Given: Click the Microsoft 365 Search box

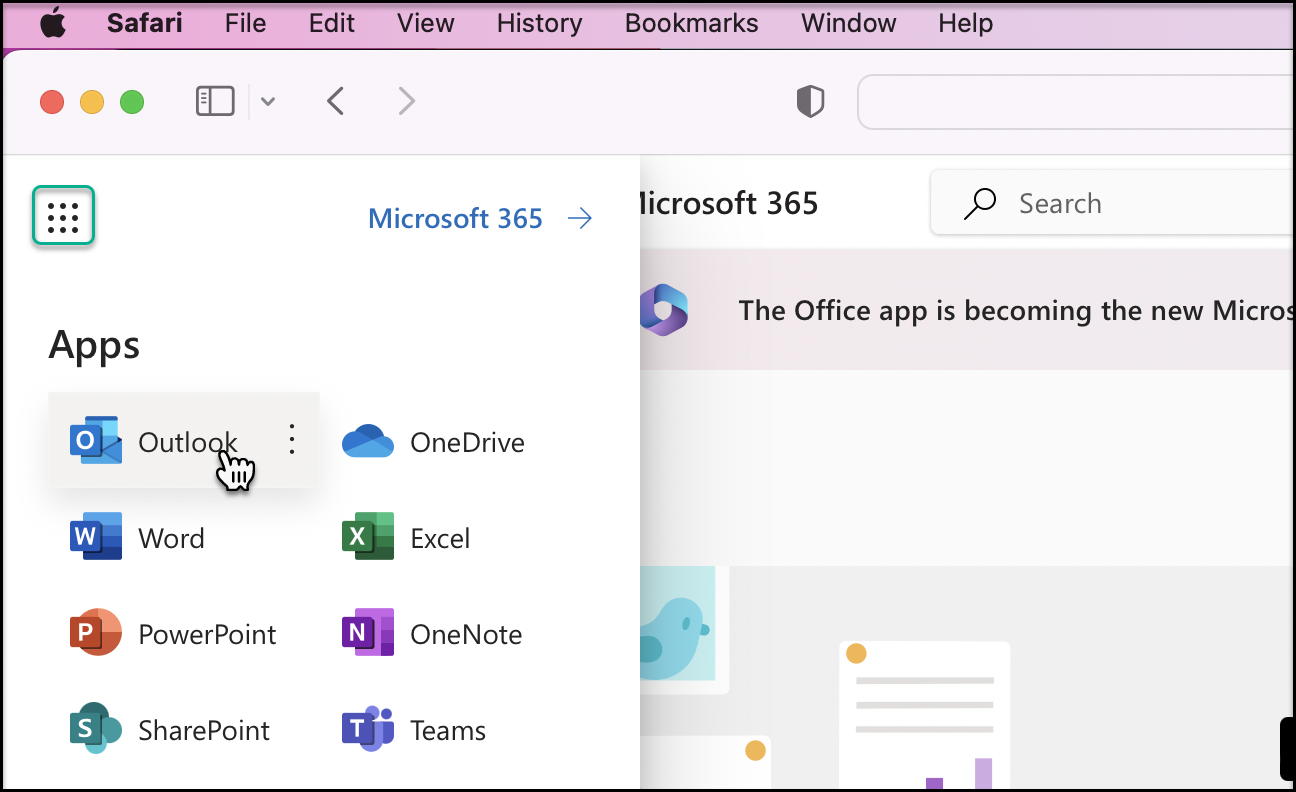Looking at the screenshot, I should point(1120,204).
